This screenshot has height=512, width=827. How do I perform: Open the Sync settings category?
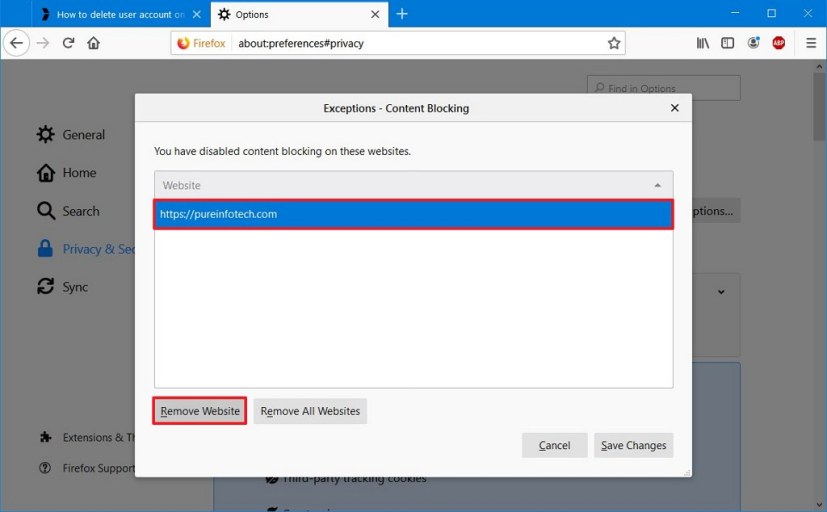(63, 287)
